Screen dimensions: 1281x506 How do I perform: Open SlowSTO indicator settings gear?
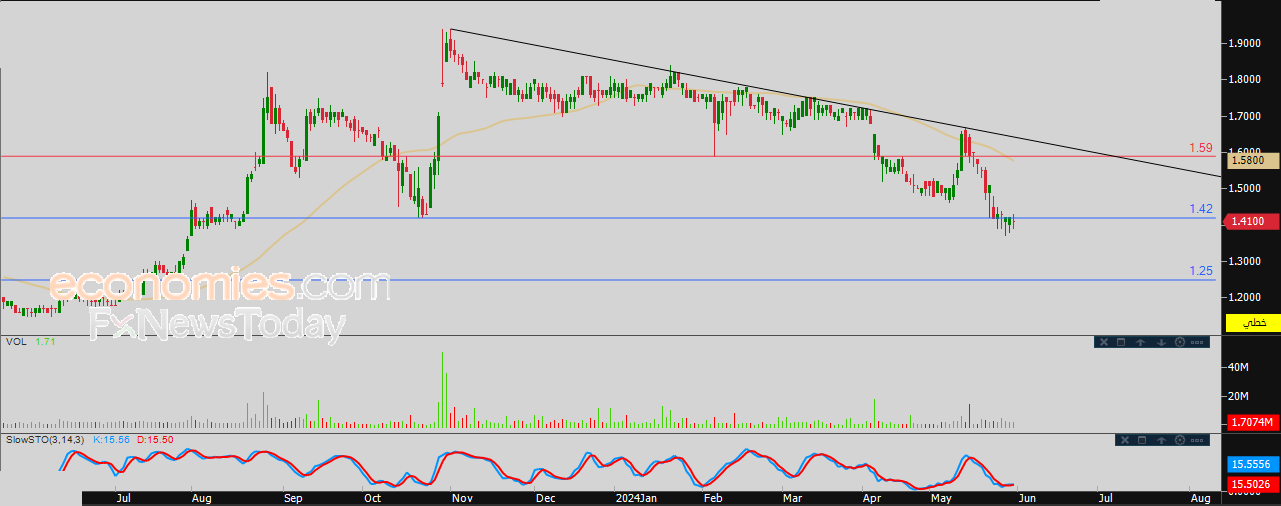[x=1180, y=440]
